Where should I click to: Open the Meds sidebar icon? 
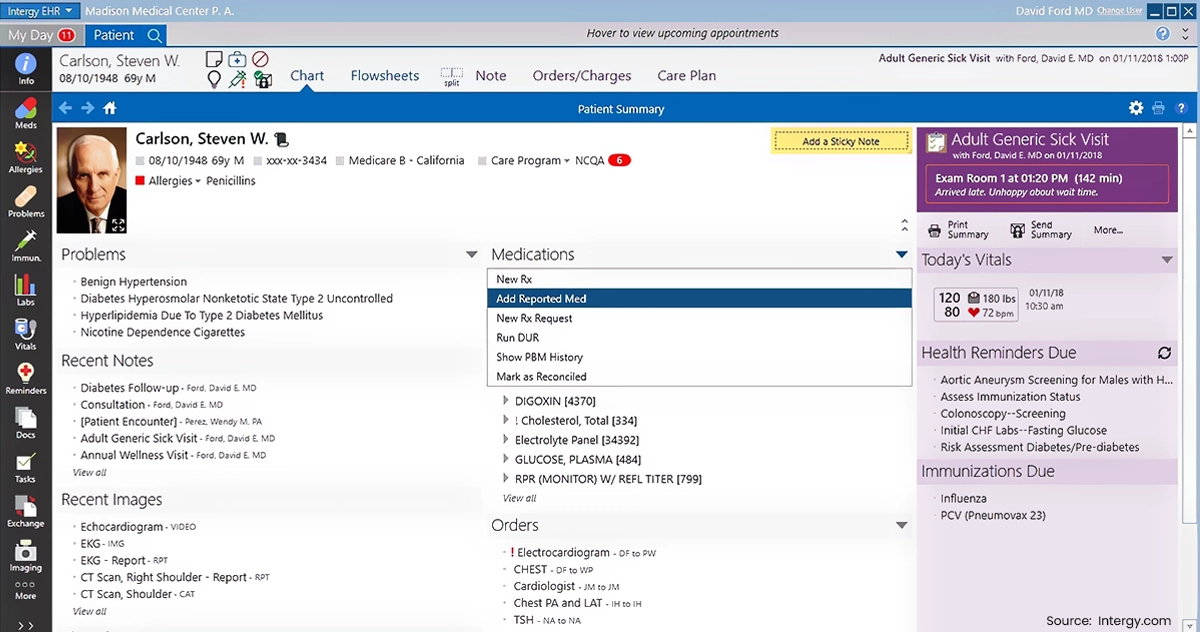[25, 113]
